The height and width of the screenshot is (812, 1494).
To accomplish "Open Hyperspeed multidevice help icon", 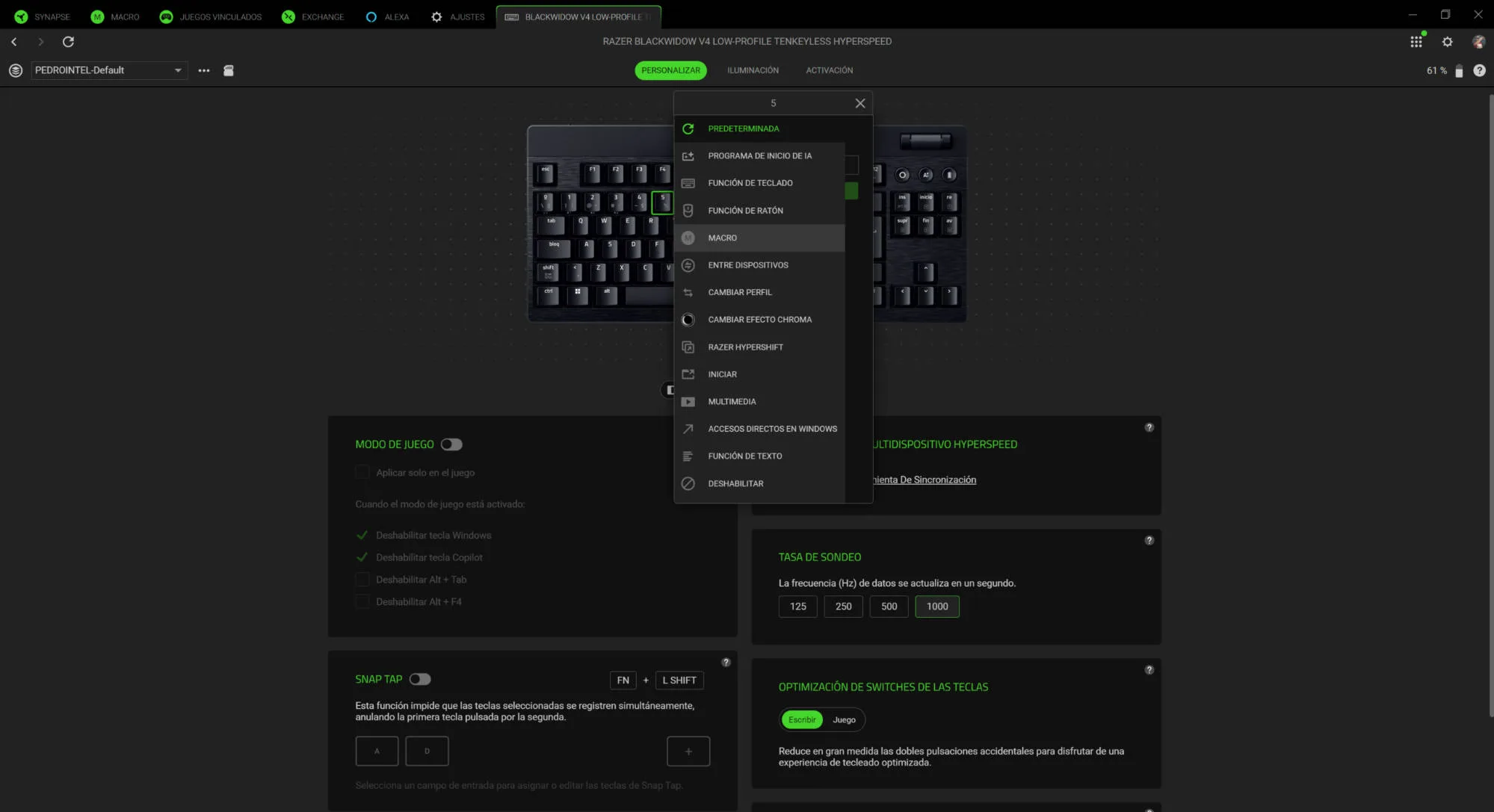I will click(1149, 427).
